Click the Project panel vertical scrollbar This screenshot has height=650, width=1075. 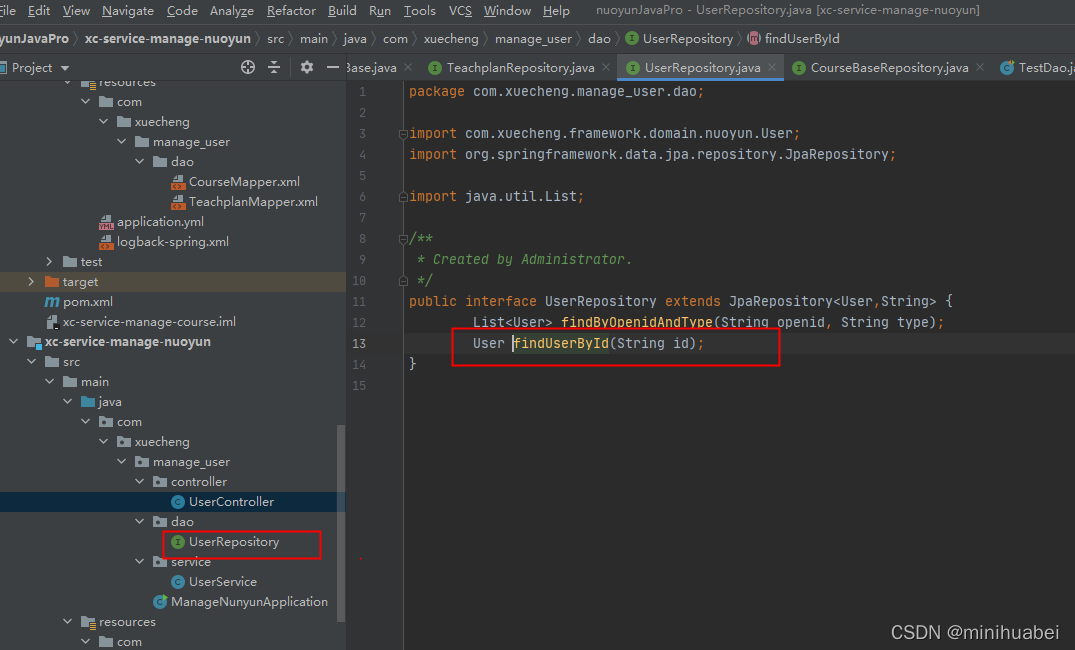pos(341,523)
